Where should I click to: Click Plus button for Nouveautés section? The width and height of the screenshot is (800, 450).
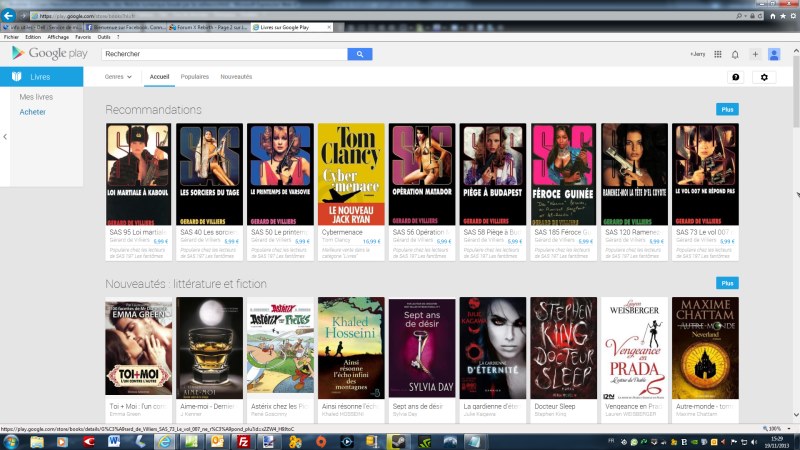(x=727, y=283)
